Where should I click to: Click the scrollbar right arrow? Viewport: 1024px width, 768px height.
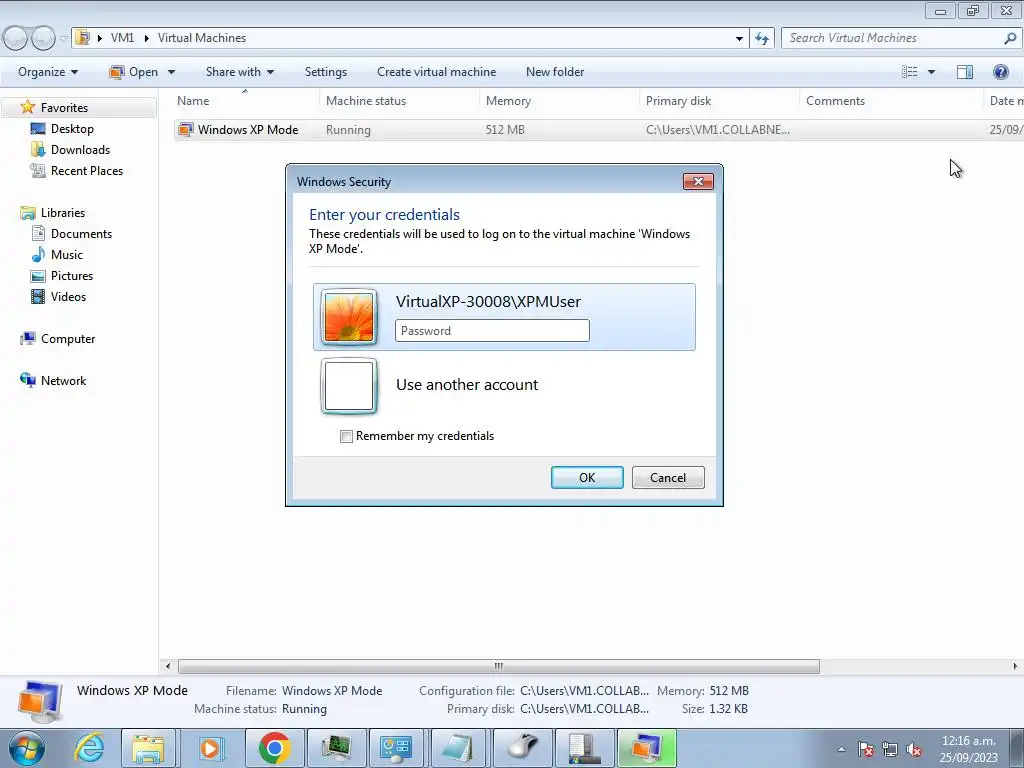(x=1015, y=666)
